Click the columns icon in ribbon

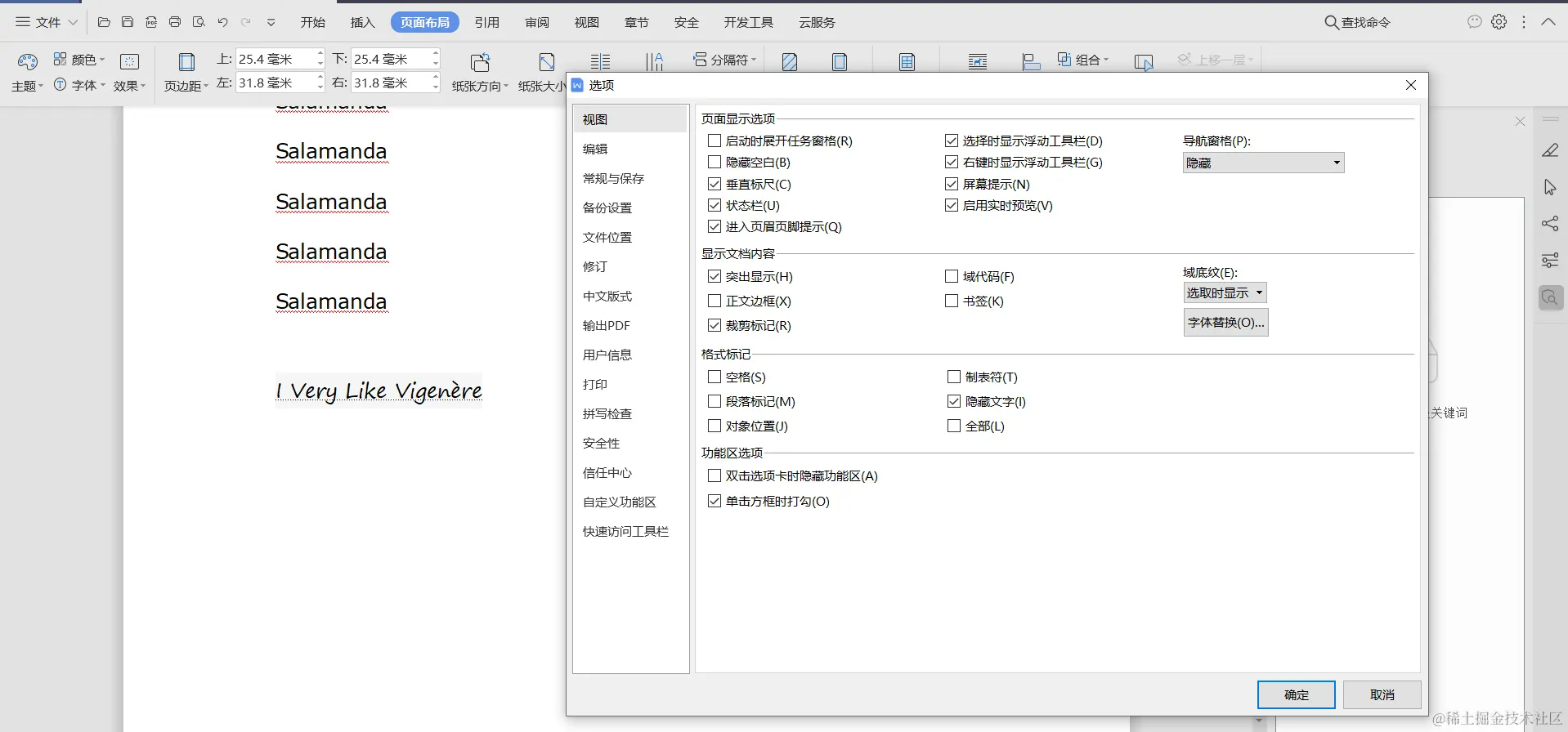click(x=600, y=61)
